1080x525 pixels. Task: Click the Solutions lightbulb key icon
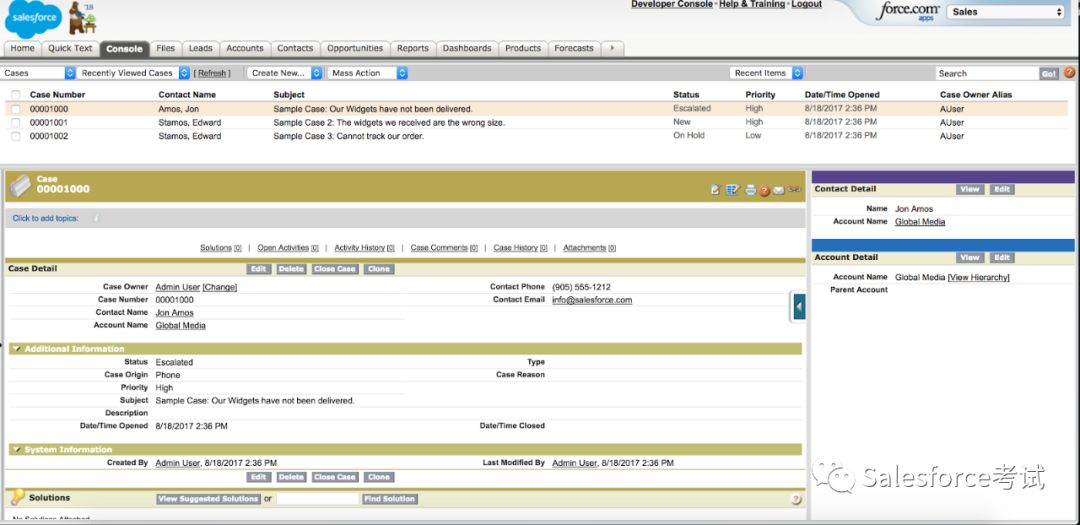click(x=17, y=497)
